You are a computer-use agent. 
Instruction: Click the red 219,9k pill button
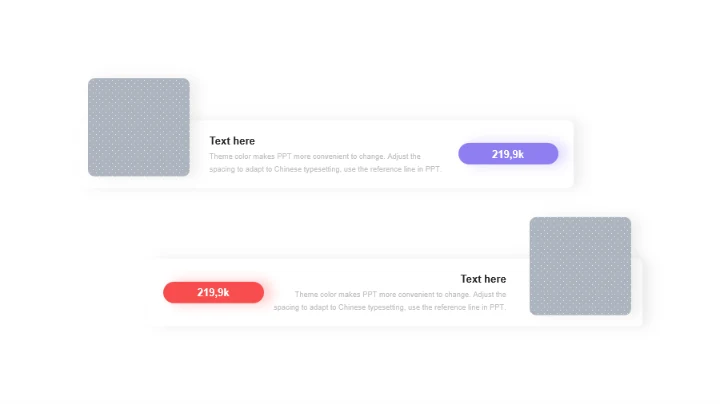point(213,292)
